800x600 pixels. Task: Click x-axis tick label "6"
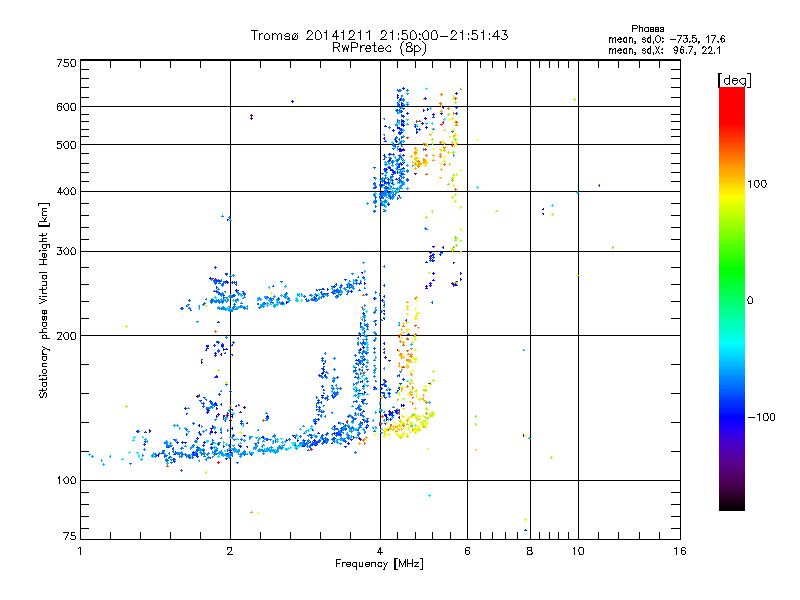coord(467,551)
